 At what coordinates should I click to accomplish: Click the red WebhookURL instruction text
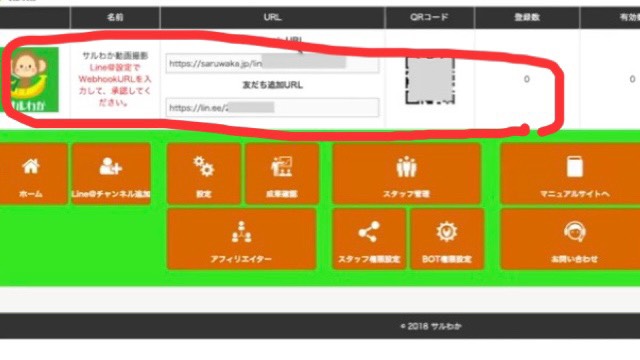tap(115, 85)
